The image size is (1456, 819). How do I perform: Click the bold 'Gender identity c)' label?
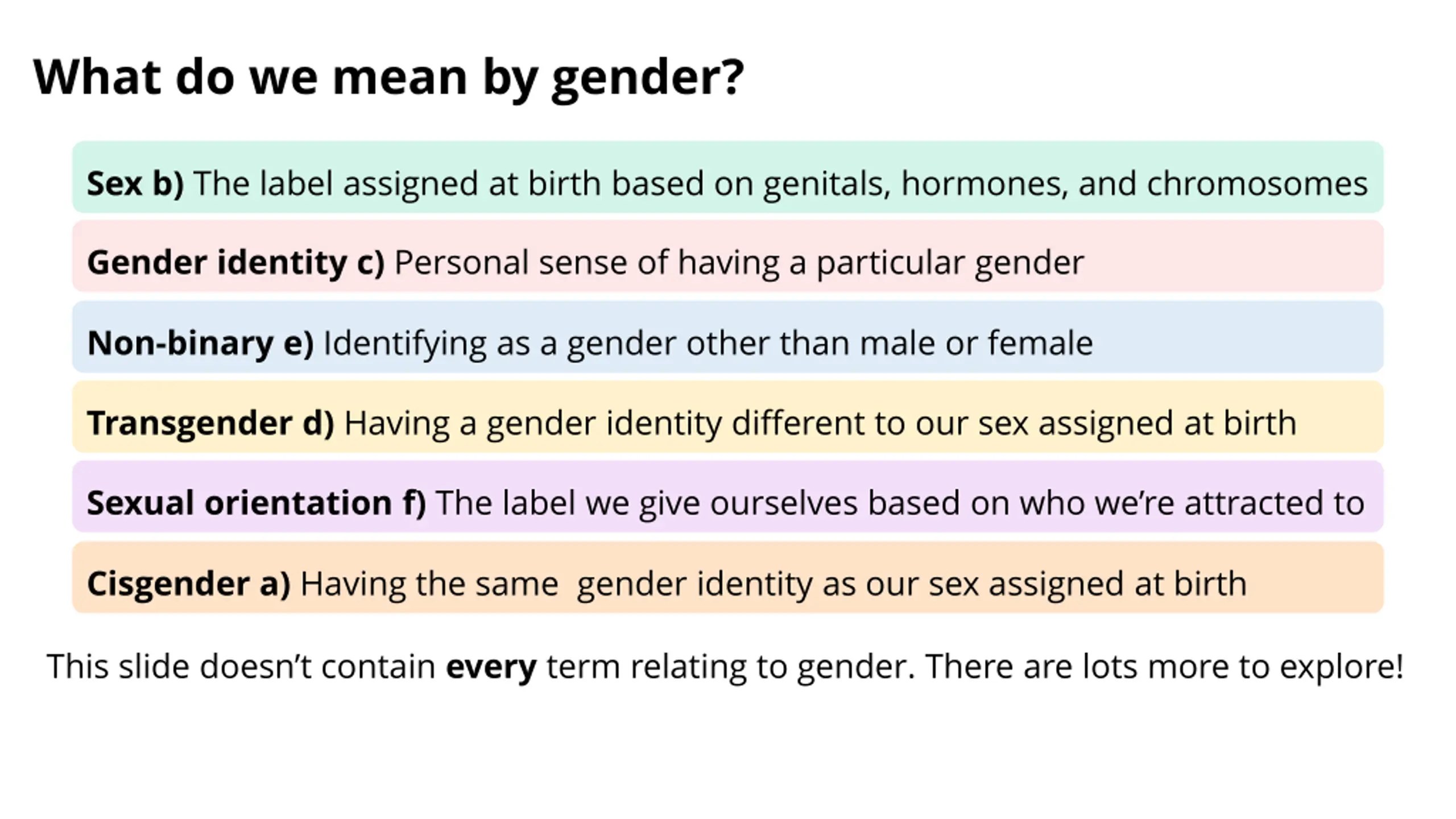[236, 263]
